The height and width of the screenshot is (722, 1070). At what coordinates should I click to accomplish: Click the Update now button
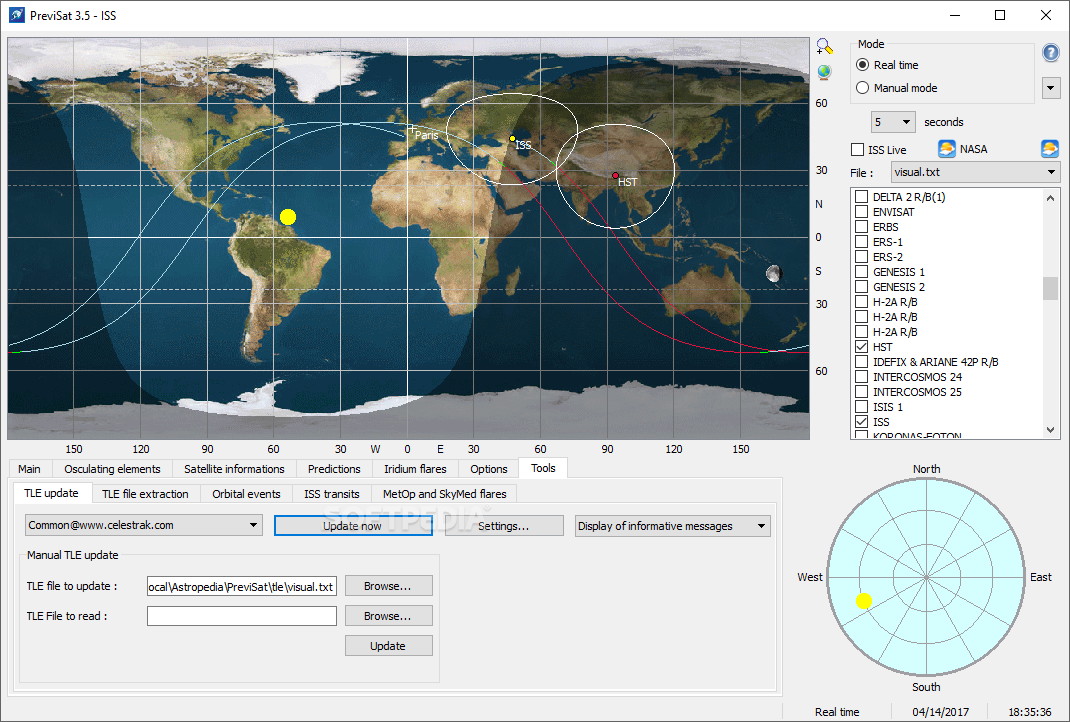(353, 525)
